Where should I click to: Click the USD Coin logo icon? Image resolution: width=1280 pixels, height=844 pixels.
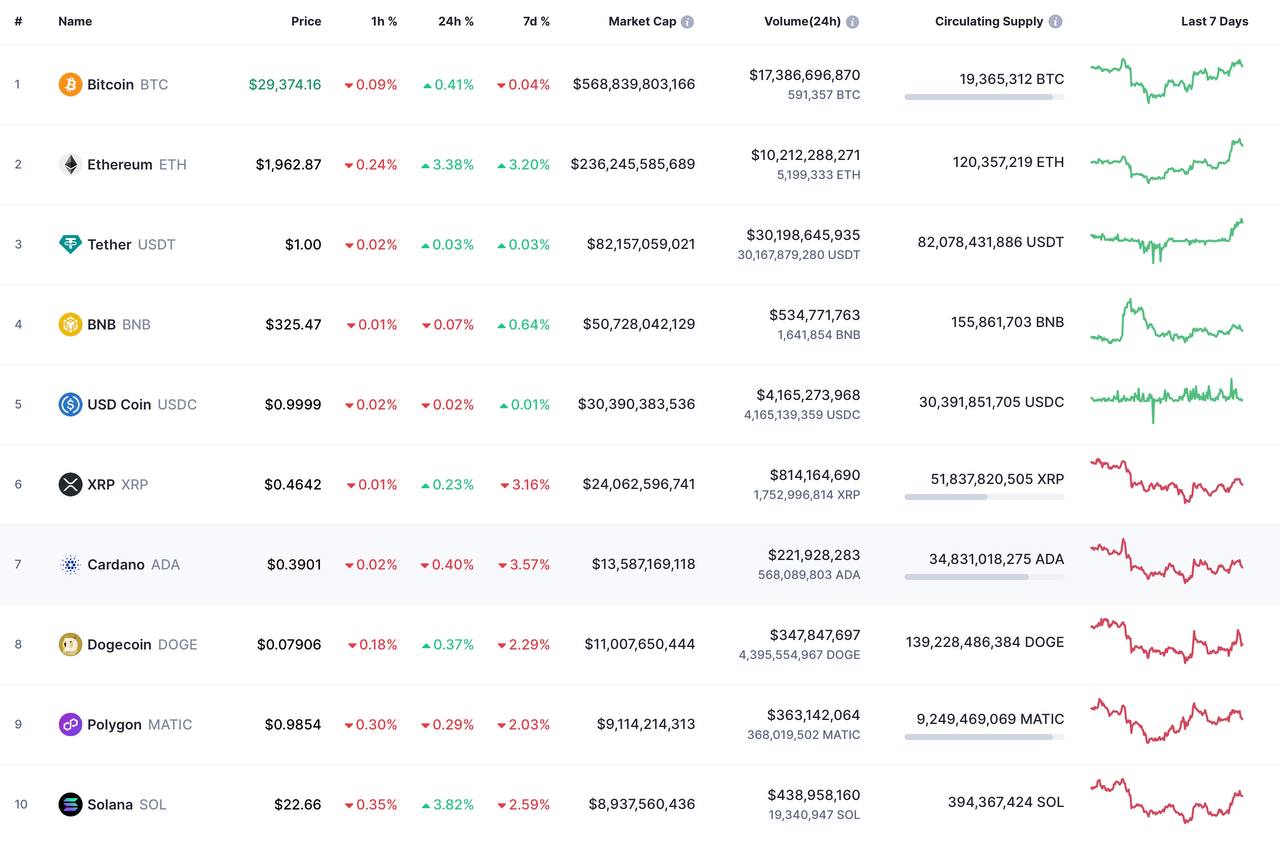point(70,404)
